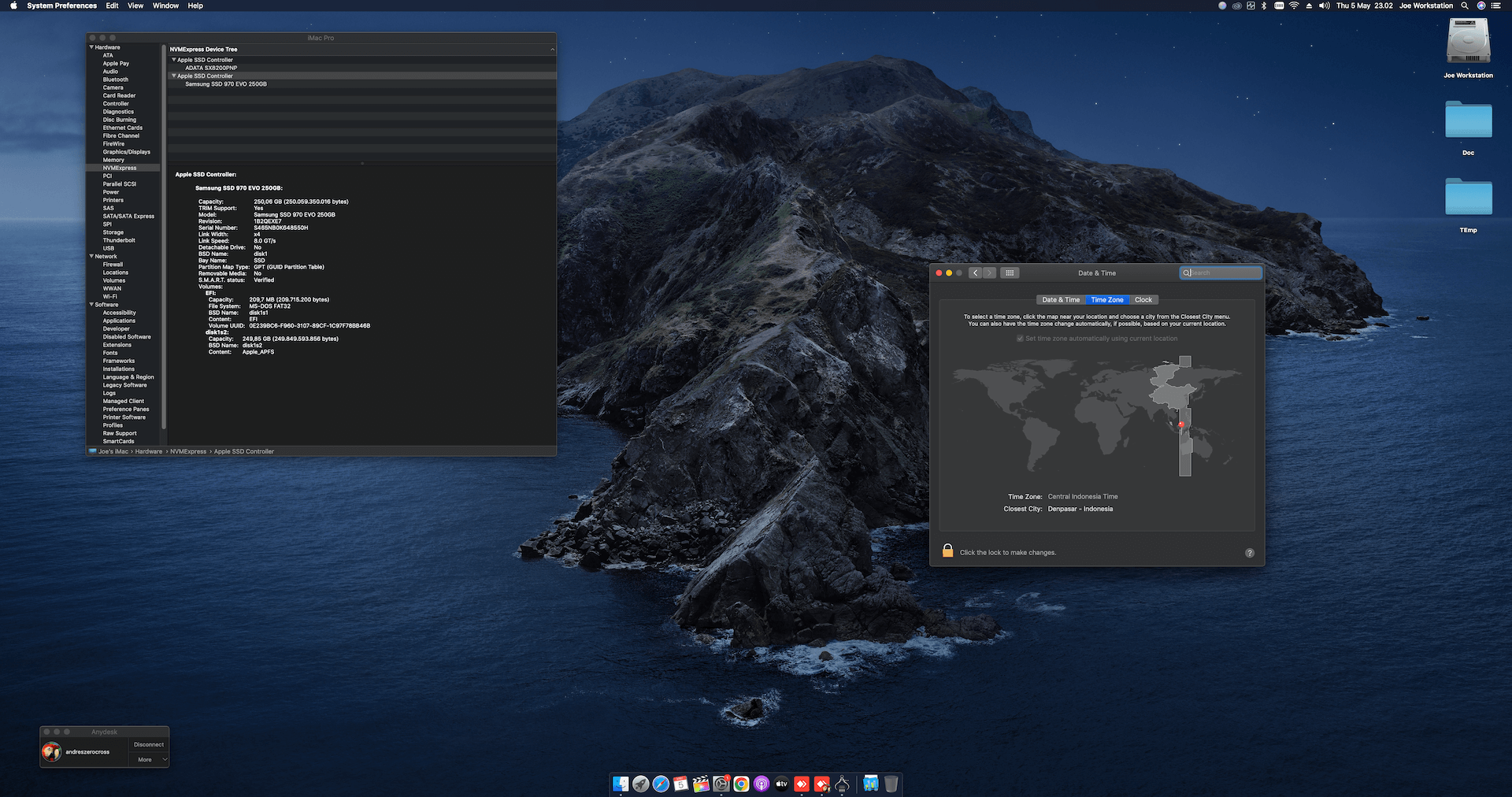Open the Date & Time help button
1512x797 pixels.
[x=1249, y=553]
